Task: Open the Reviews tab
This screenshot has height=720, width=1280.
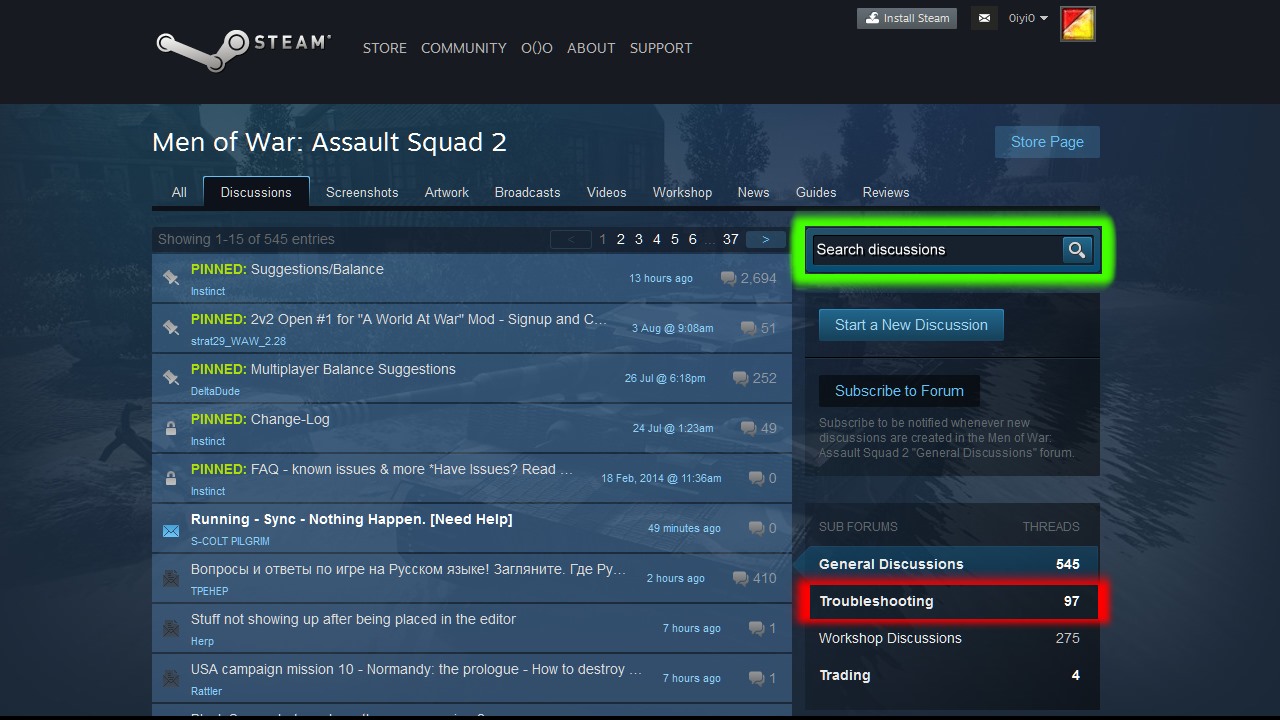Action: [x=886, y=192]
